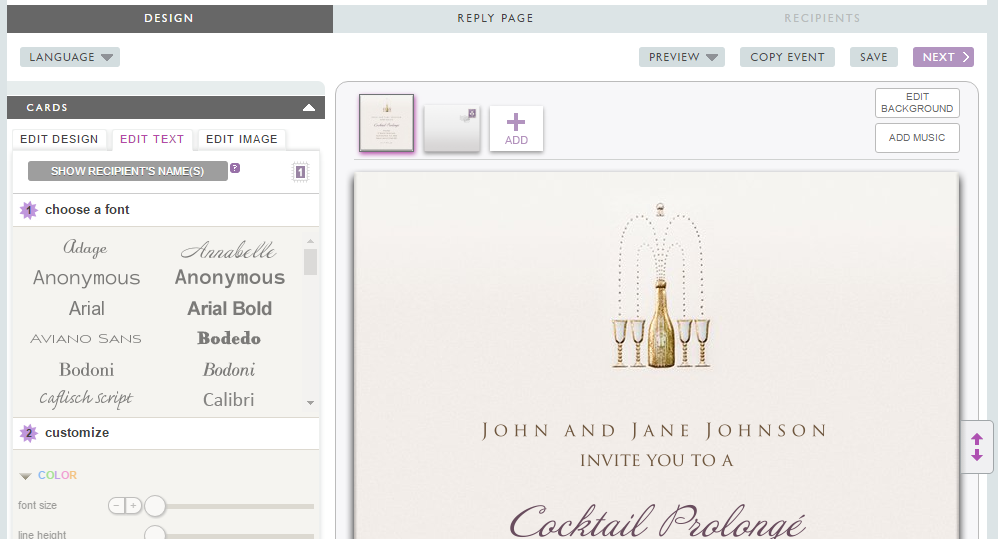
Task: Click the help question mark icon
Action: click(x=235, y=168)
